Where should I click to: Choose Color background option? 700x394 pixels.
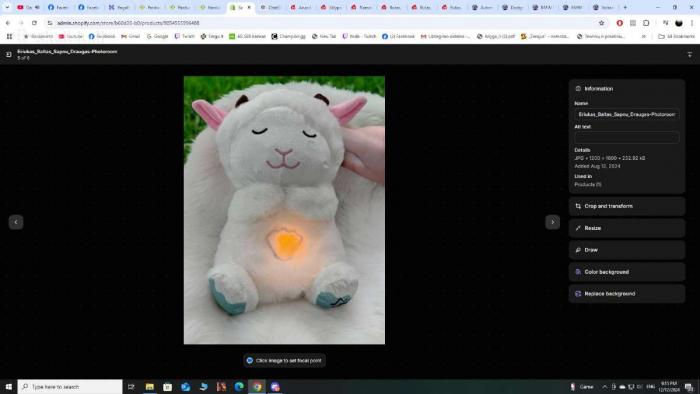click(x=627, y=272)
